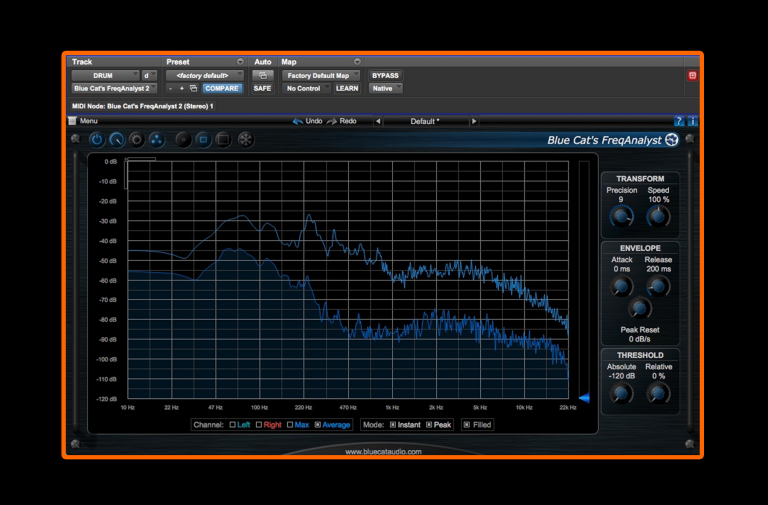Click the Auto automation-enable window icon
This screenshot has width=768, height=505.
tap(263, 75)
